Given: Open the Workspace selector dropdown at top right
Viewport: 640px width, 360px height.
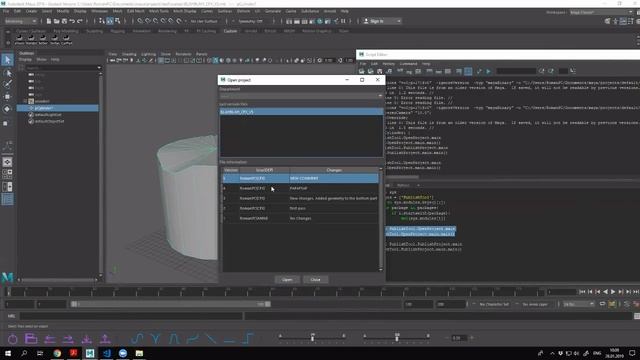Looking at the screenshot, I should [x=600, y=12].
